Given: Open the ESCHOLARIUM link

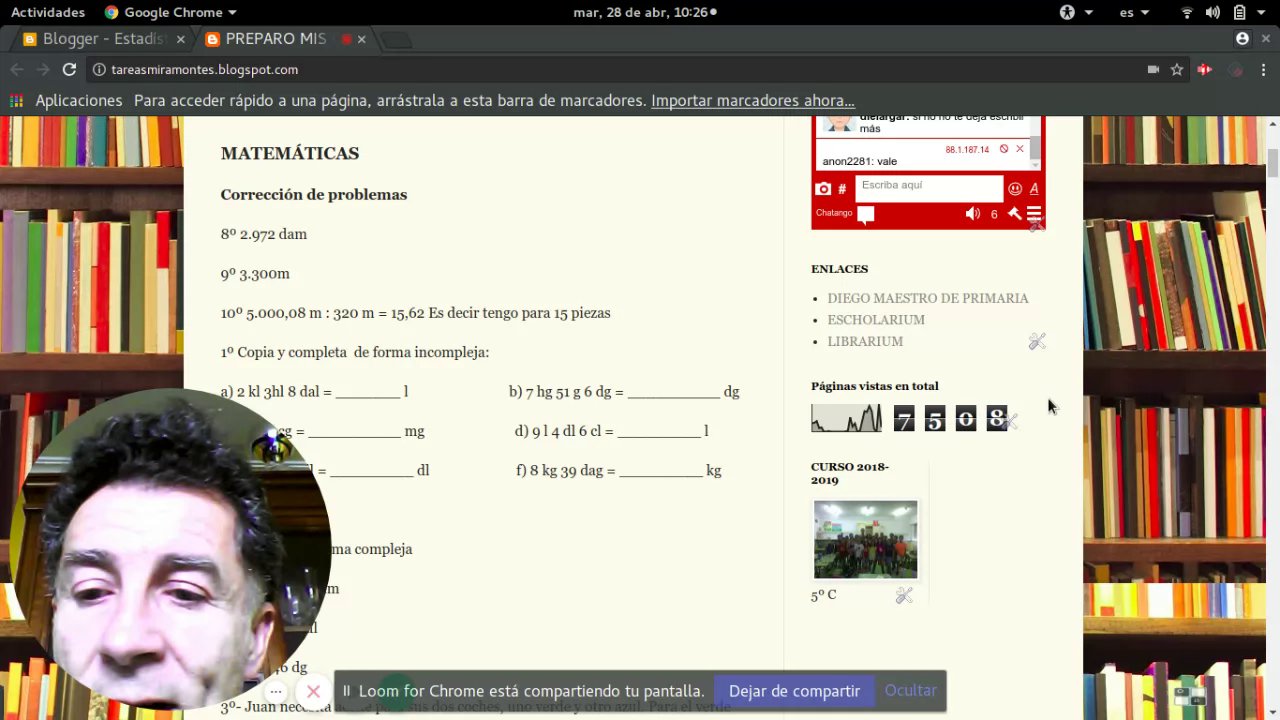Looking at the screenshot, I should click(x=876, y=320).
